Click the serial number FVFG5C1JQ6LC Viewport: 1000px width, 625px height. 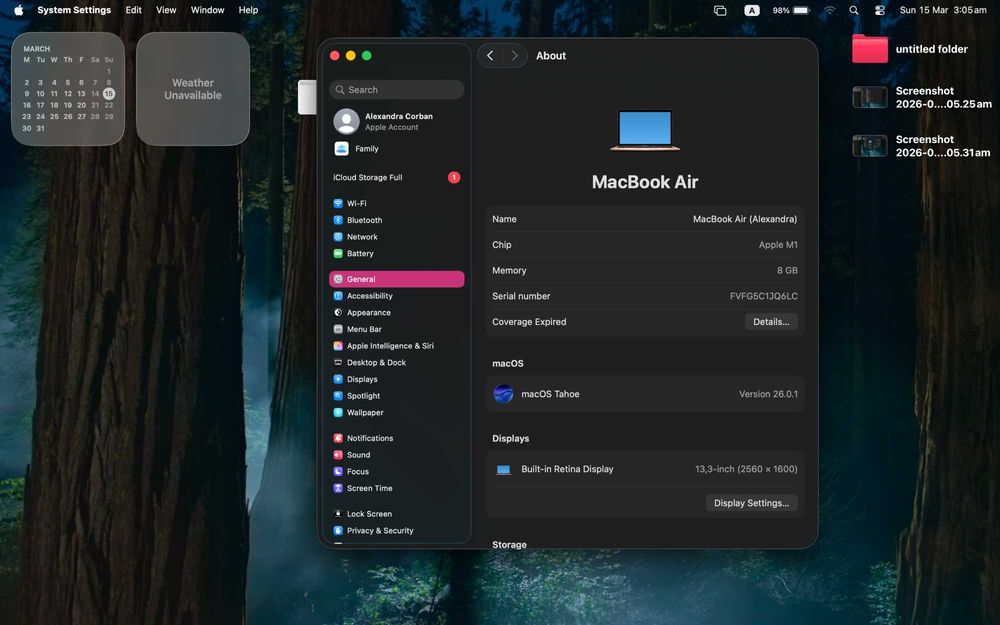coord(763,297)
